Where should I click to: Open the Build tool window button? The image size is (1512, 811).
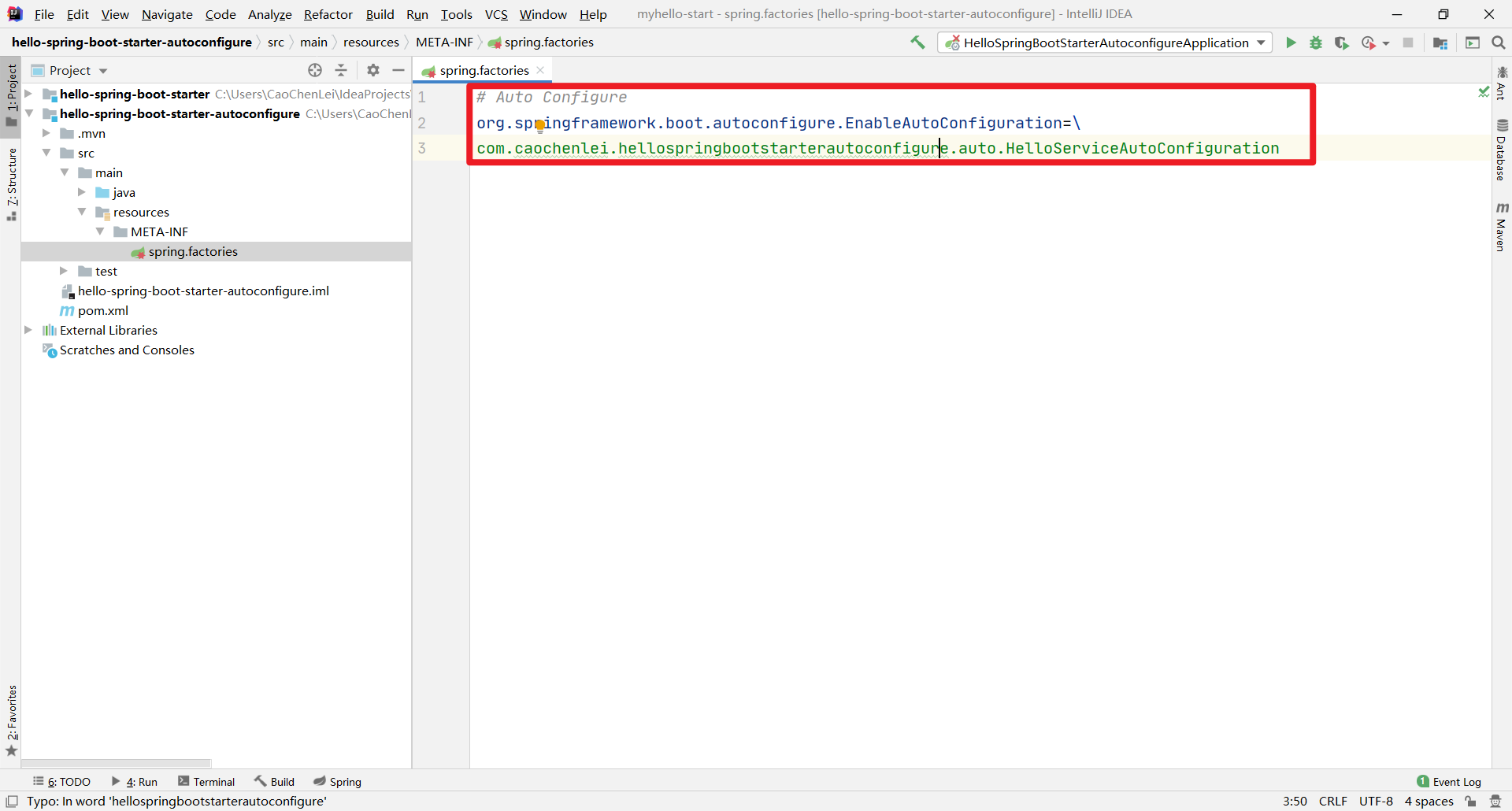(x=274, y=781)
